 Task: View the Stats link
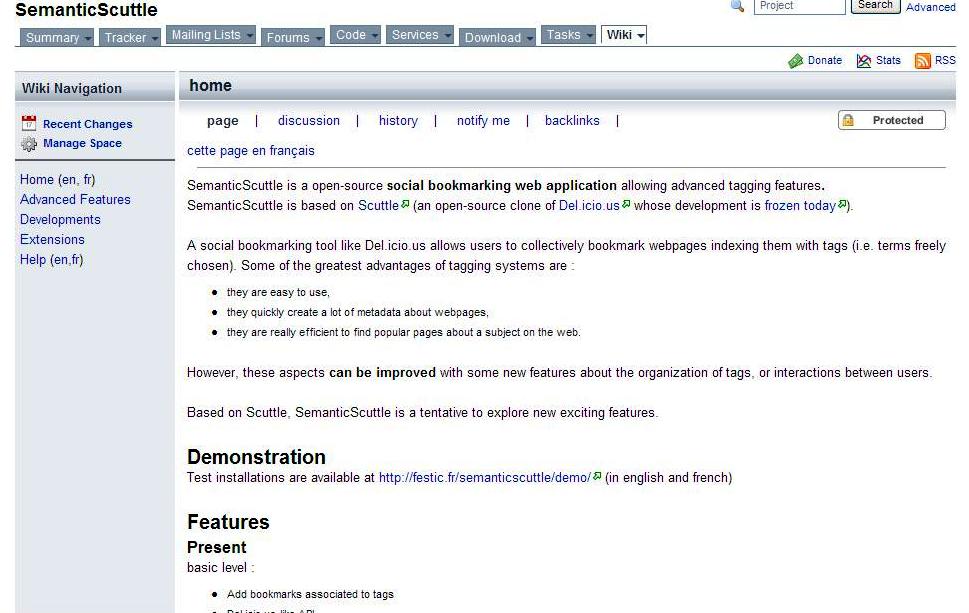[x=888, y=61]
